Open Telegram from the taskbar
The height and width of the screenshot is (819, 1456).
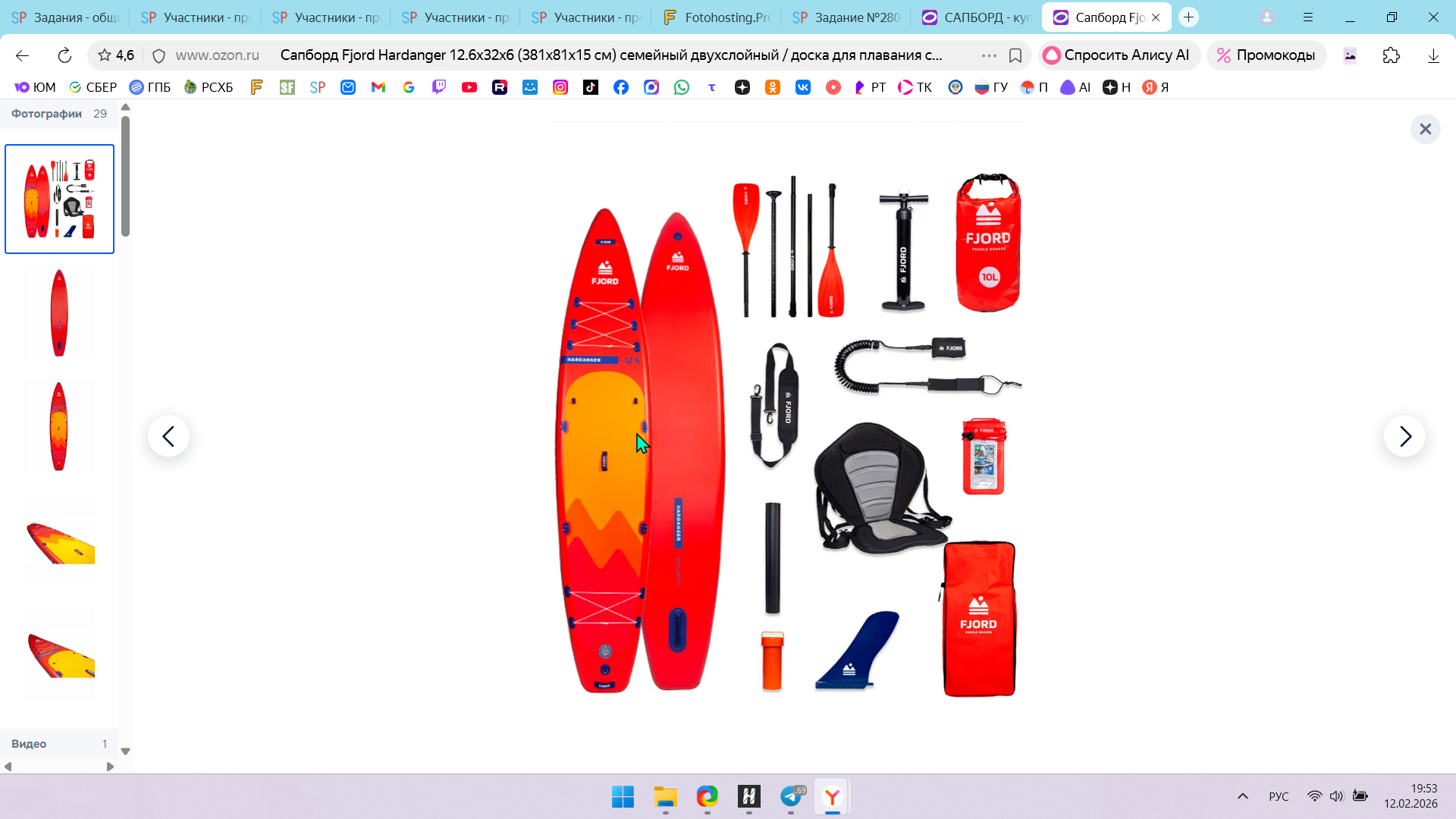[x=791, y=797]
